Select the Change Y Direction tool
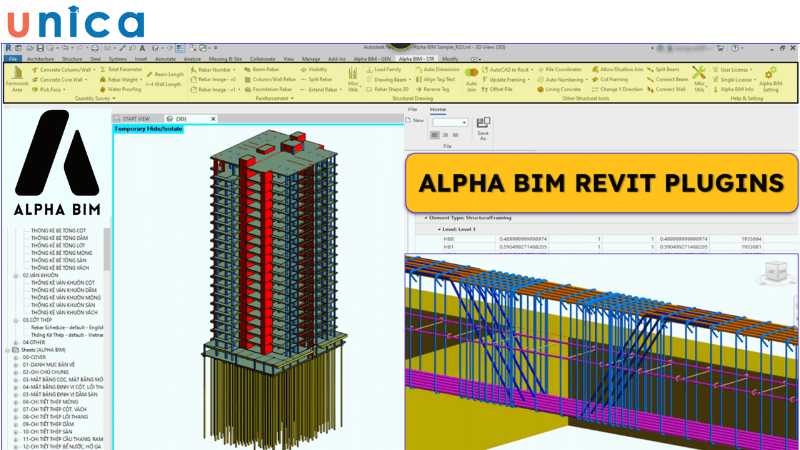 tap(617, 89)
